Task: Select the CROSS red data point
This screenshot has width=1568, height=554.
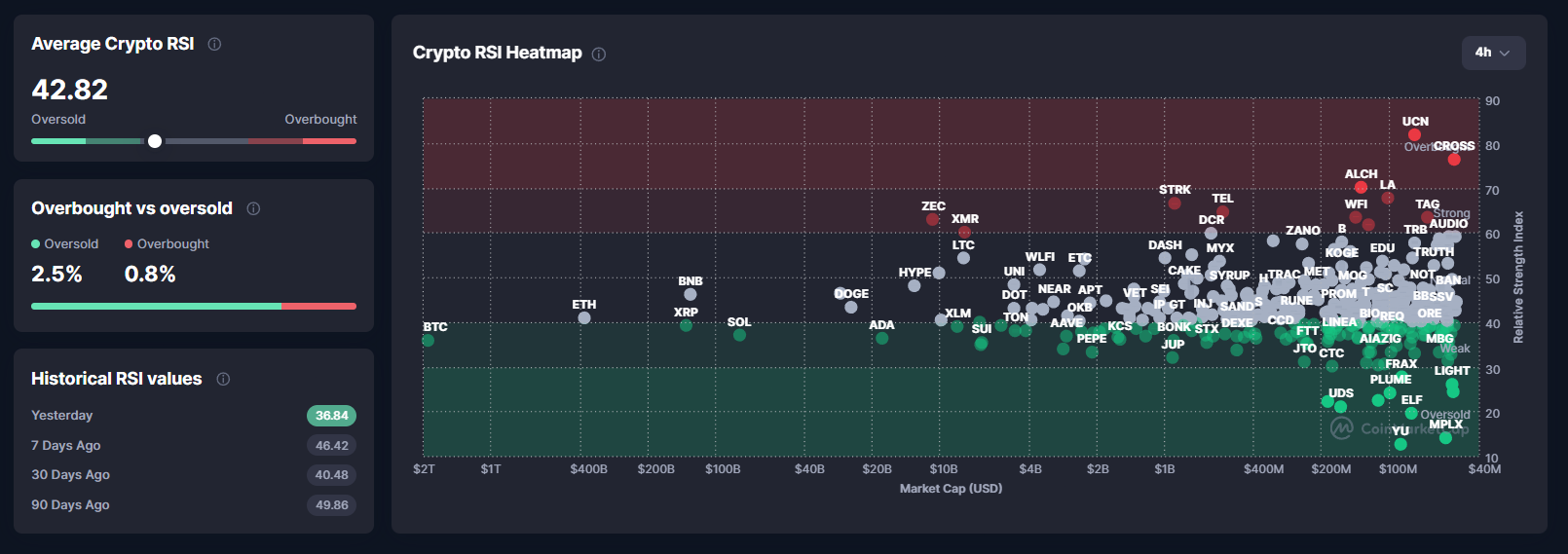Action: tap(1454, 160)
